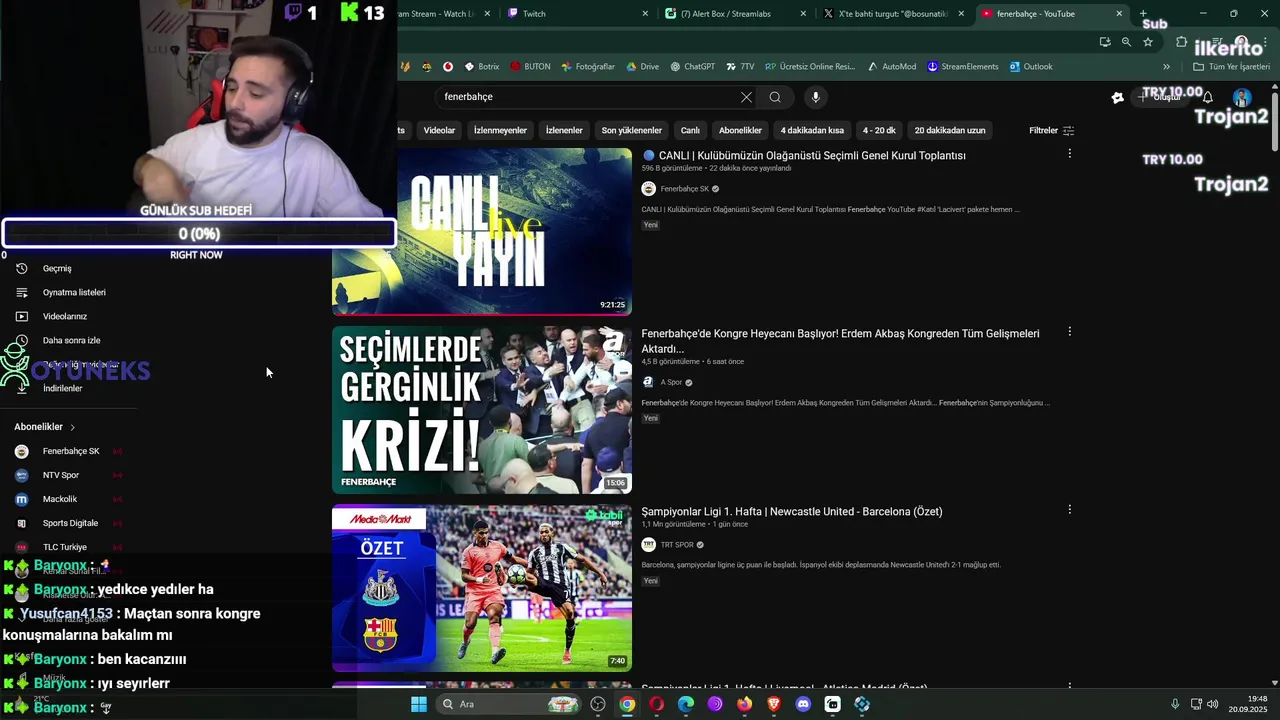Open Microsoft Edge from the taskbar
1280x720 pixels.
coord(686,704)
